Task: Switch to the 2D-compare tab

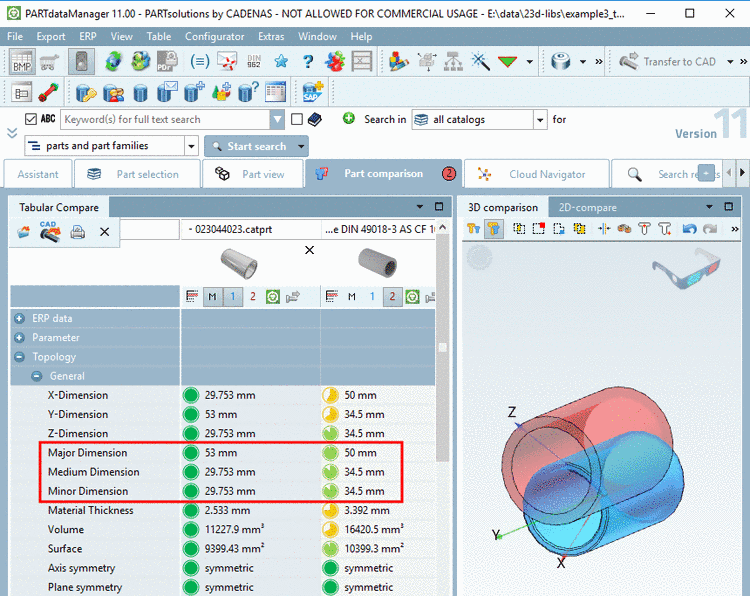Action: (587, 207)
